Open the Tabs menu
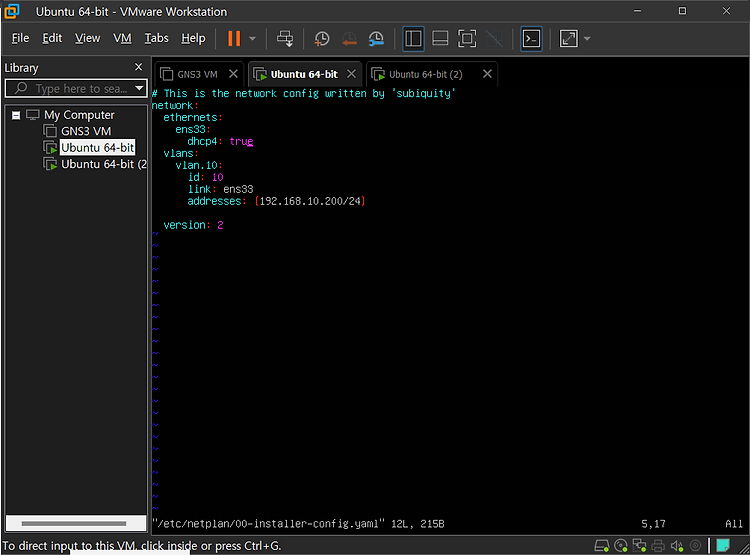The height and width of the screenshot is (555, 750). pos(156,38)
